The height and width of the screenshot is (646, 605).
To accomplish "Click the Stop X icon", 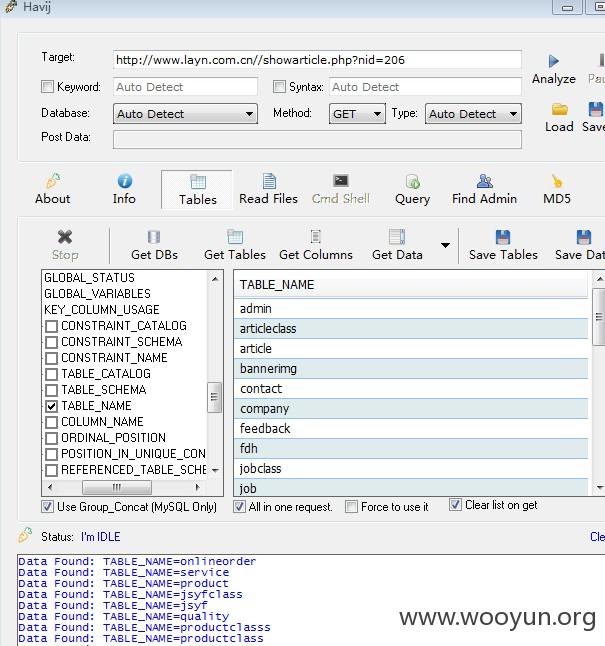I will [x=65, y=237].
